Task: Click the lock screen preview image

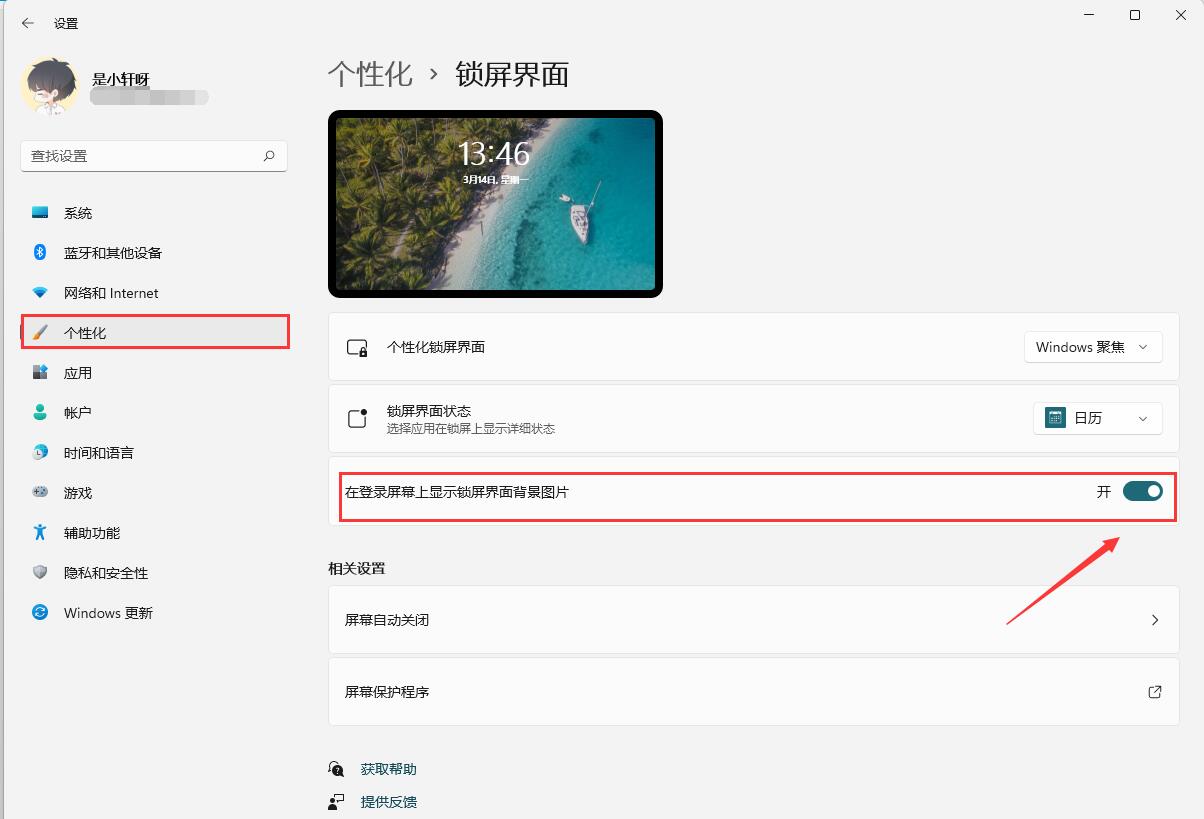Action: (x=494, y=203)
